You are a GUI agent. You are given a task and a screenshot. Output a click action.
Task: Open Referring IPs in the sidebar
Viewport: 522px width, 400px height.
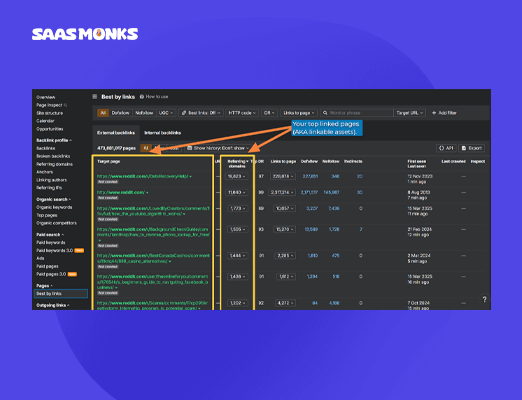tap(49, 188)
